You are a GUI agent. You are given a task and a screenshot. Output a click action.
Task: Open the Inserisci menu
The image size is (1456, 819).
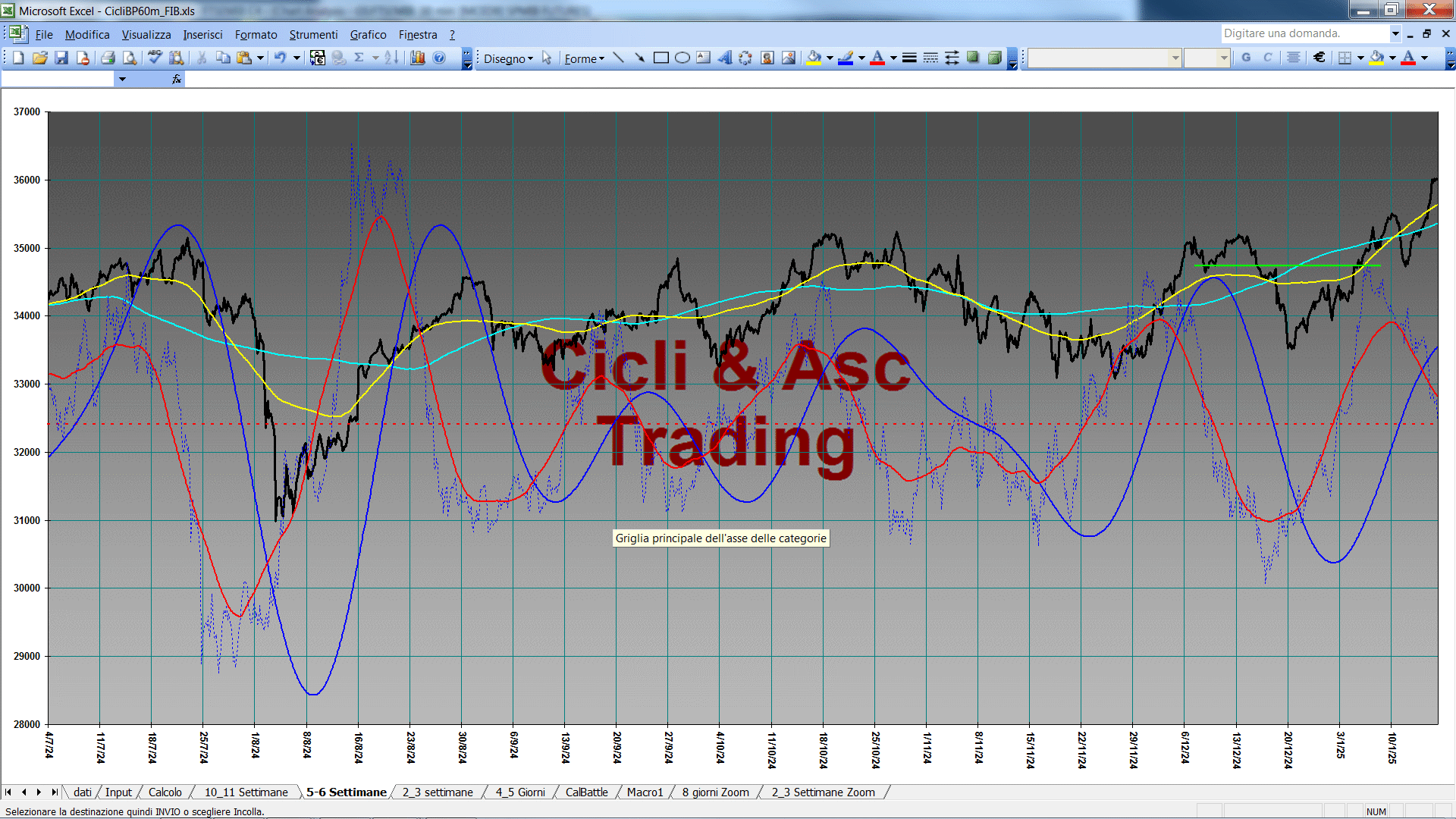pyautogui.click(x=202, y=35)
